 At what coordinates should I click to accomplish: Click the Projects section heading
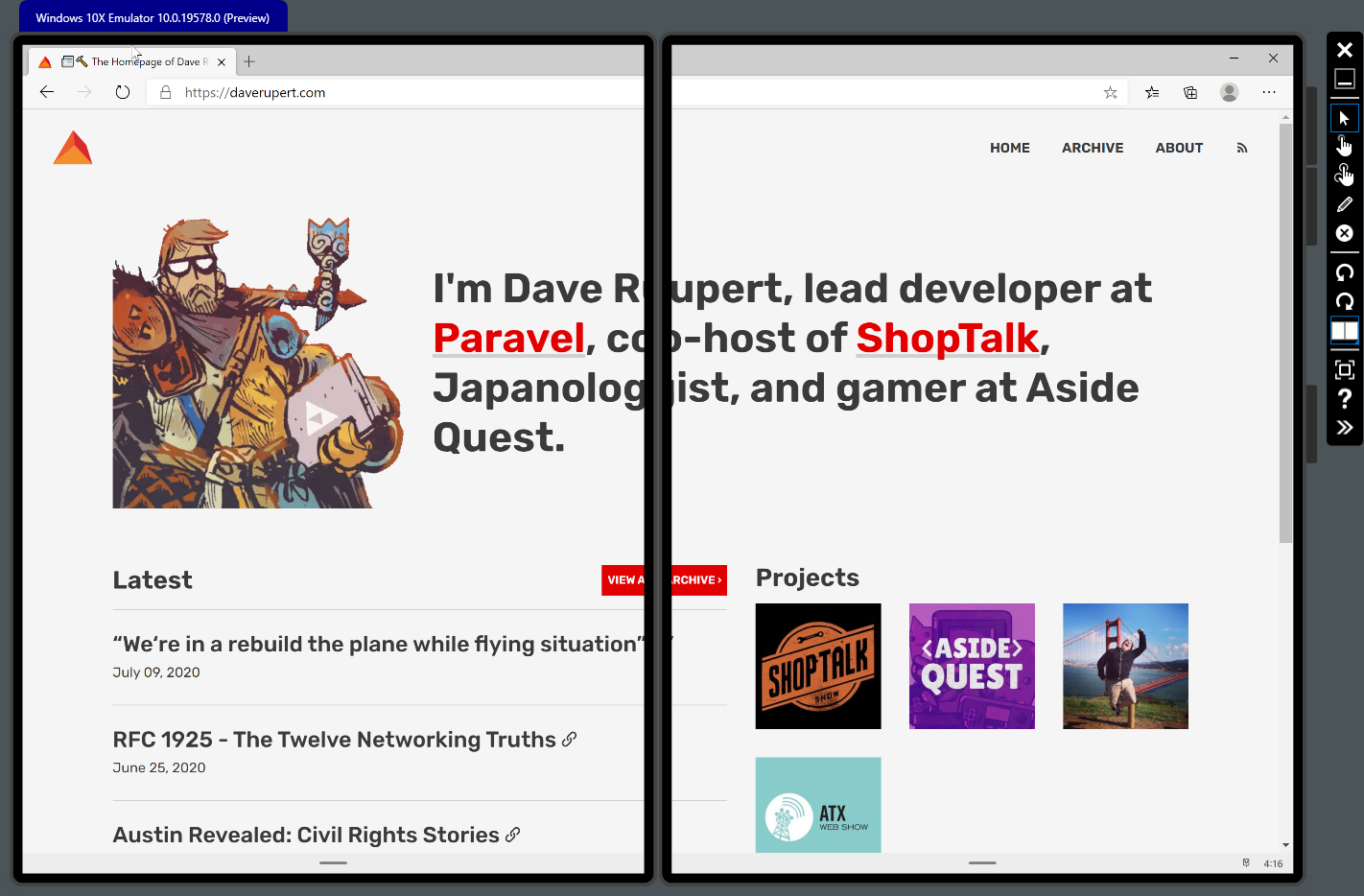click(x=808, y=578)
